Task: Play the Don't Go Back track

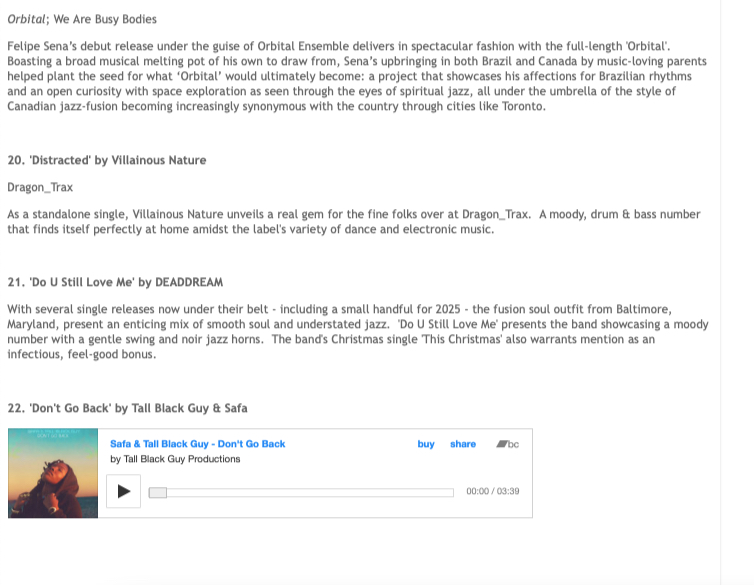Action: 124,491
